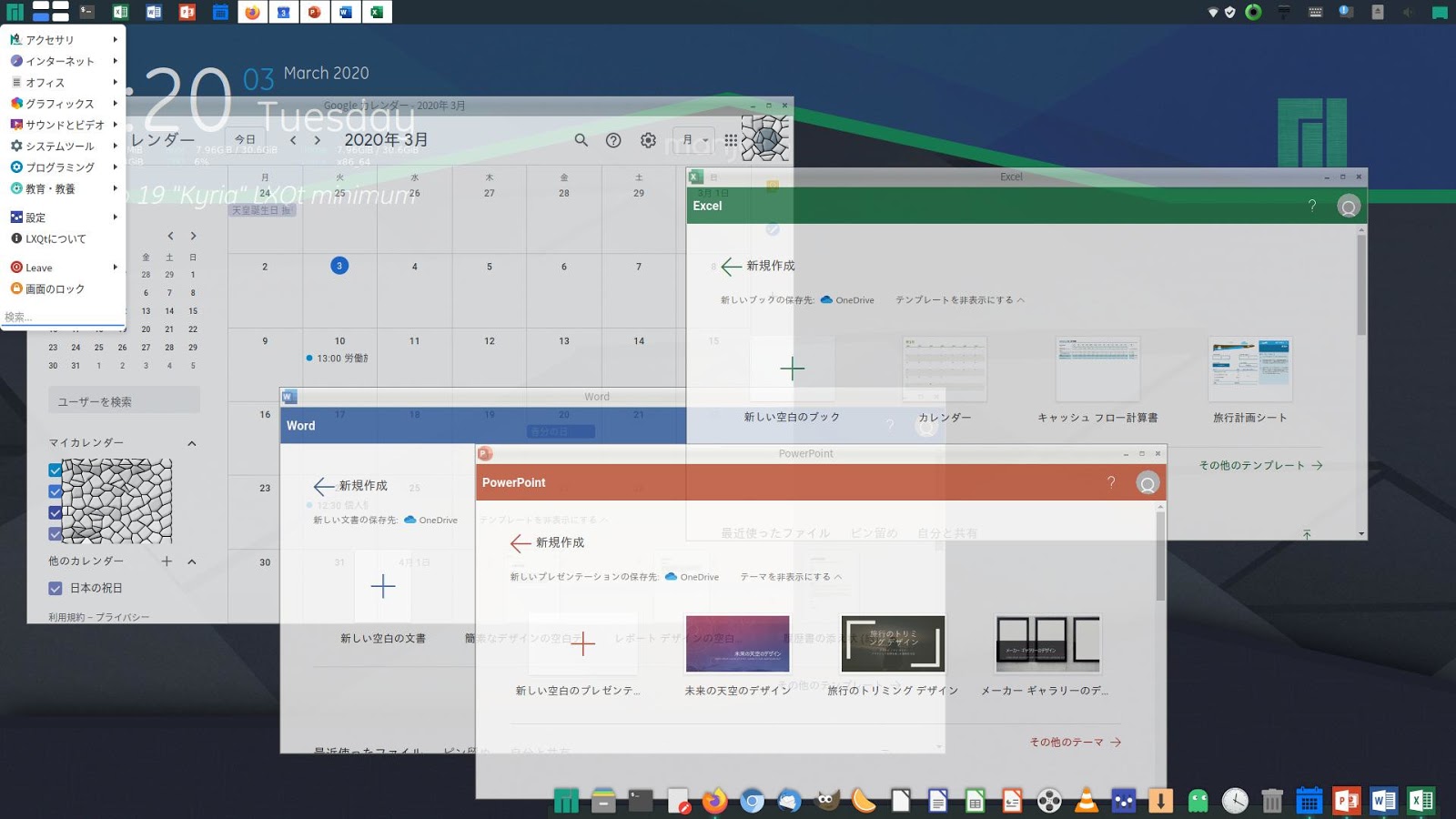This screenshot has width=1456, height=819.
Task: Collapse templates via テンプレートを非表示にする
Action: pyautogui.click(x=960, y=300)
